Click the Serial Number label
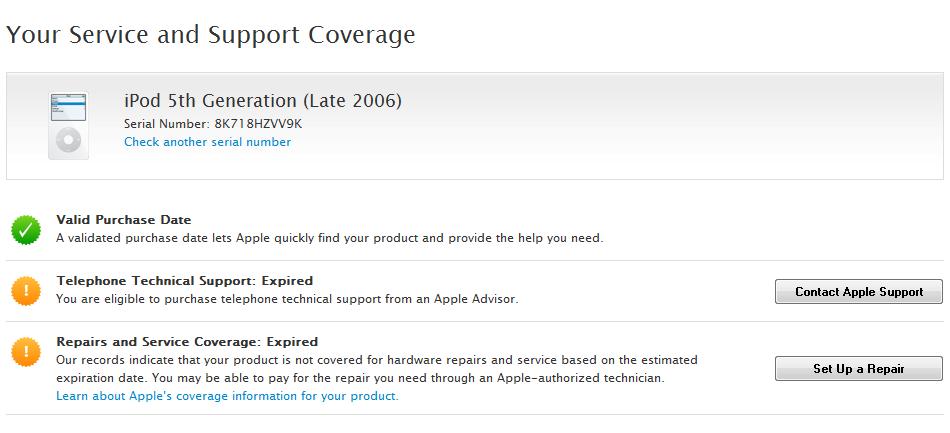The width and height of the screenshot is (950, 433). click(x=166, y=123)
